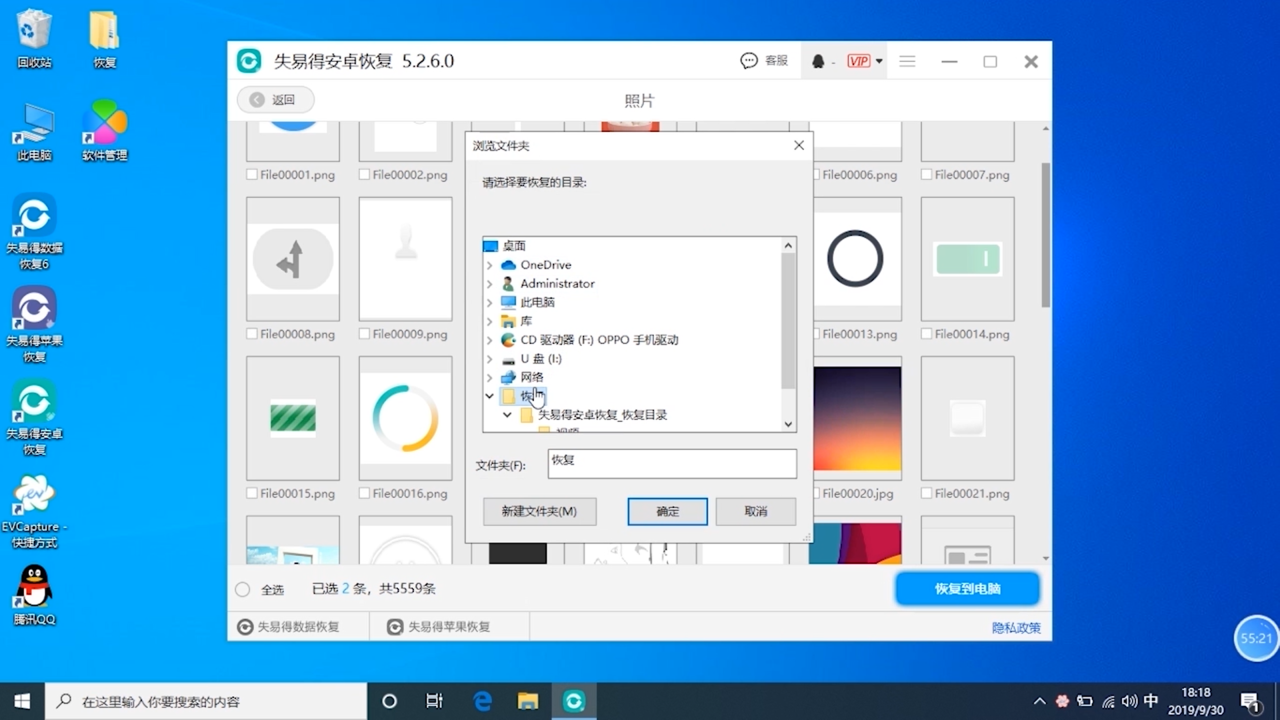Click 新建文件夹(M) button
Viewport: 1280px width, 720px height.
pyautogui.click(x=539, y=511)
